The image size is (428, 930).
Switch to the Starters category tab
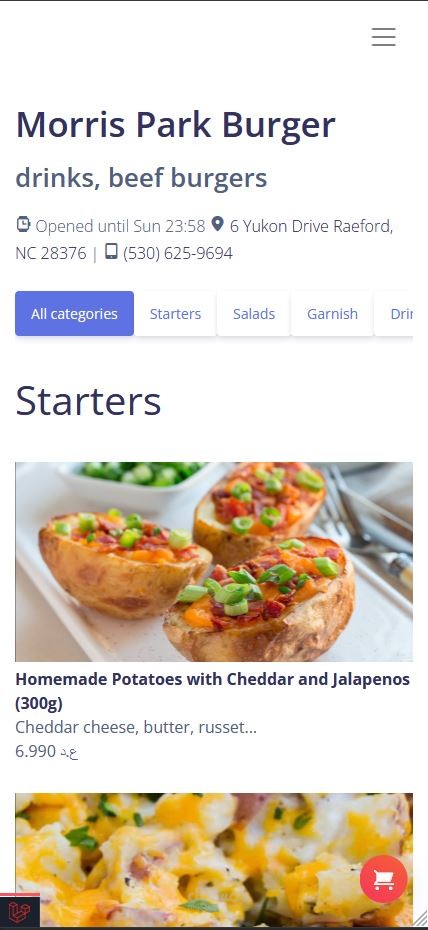175,313
